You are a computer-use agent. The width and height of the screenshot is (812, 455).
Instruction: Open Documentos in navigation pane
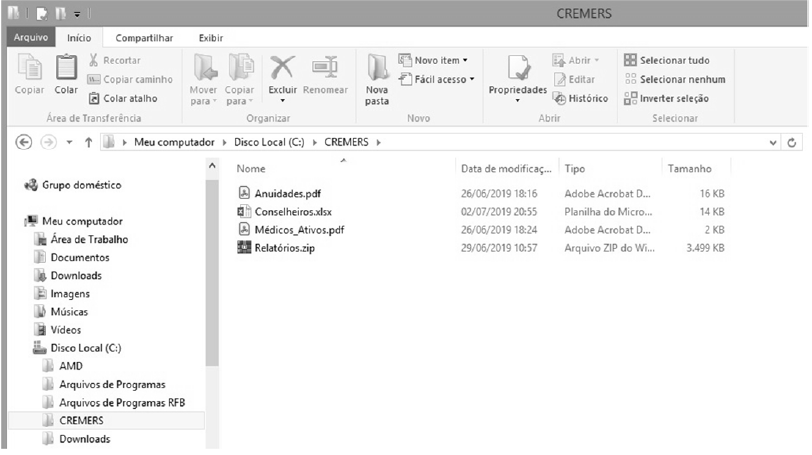click(x=71, y=257)
